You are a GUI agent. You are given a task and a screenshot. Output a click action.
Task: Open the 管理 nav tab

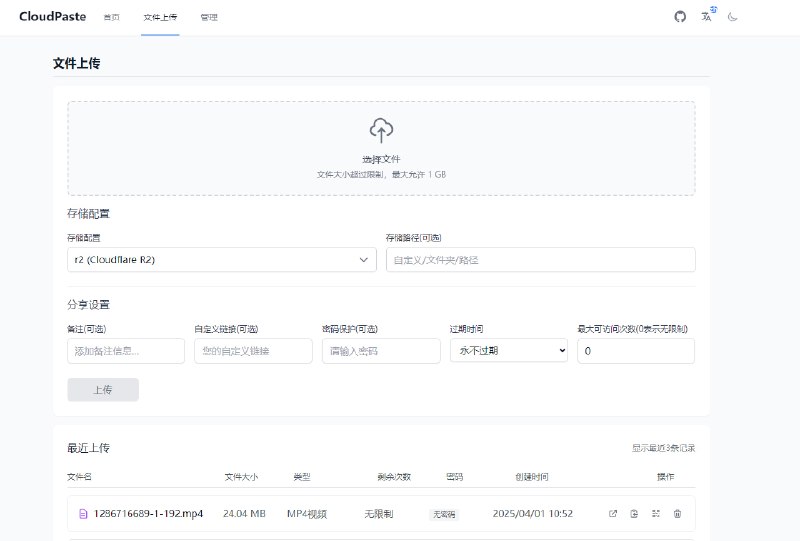click(x=209, y=17)
